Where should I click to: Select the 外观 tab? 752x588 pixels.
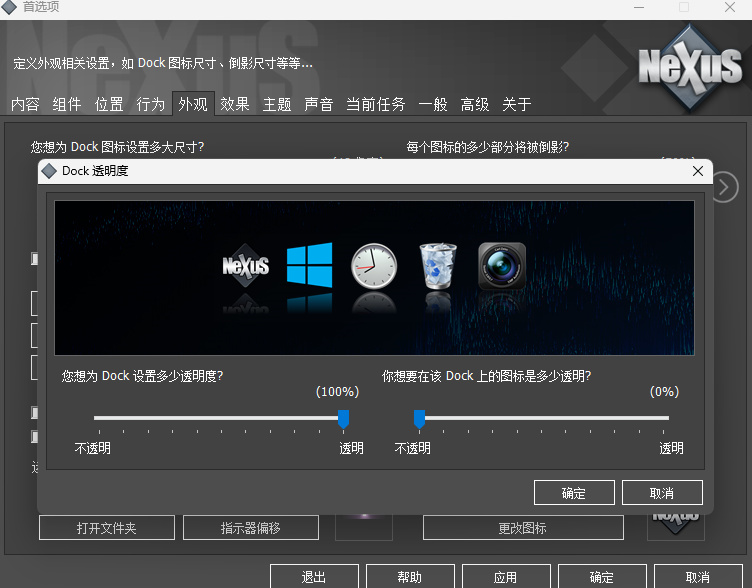pyautogui.click(x=193, y=104)
